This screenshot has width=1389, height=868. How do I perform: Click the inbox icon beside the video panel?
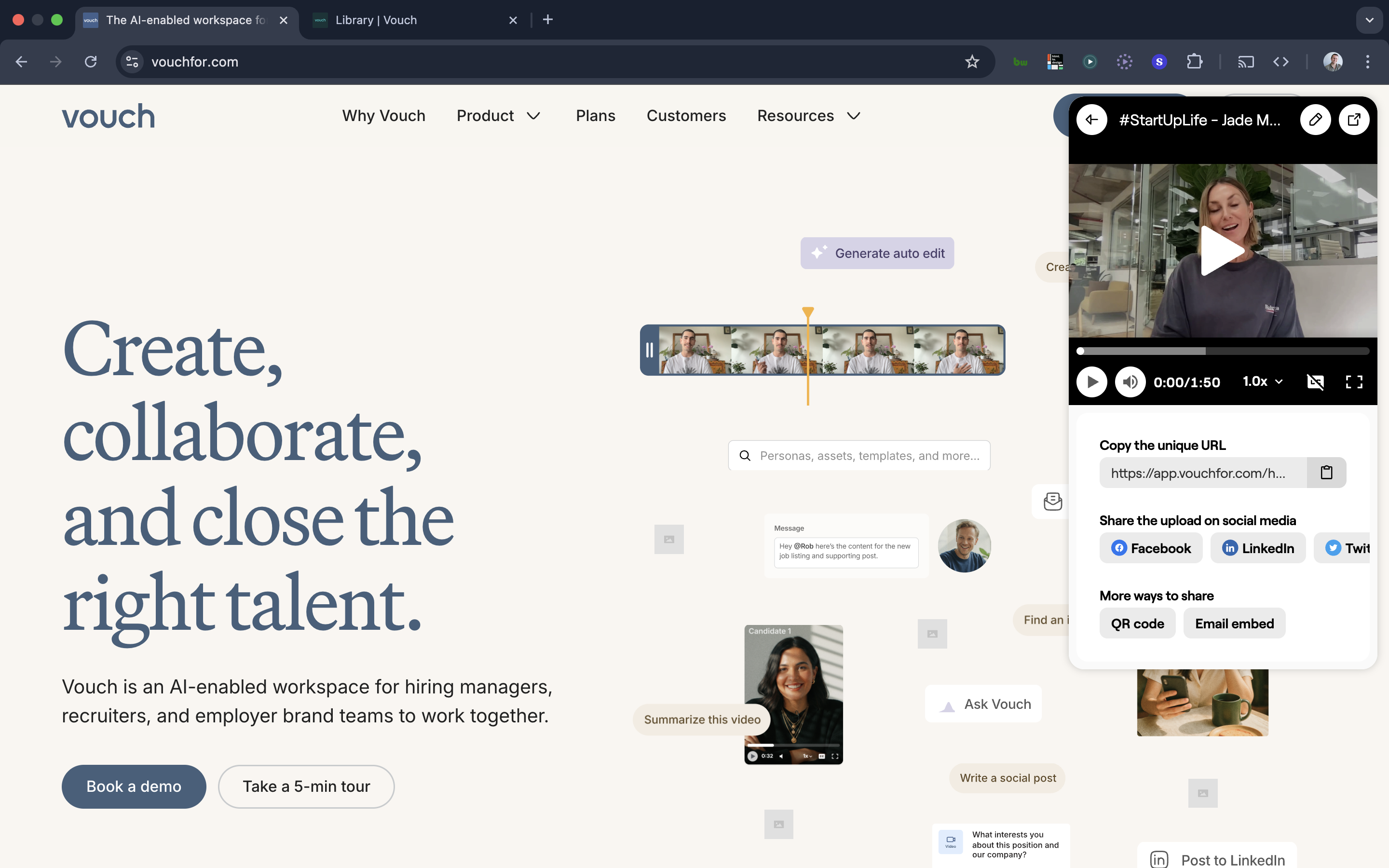[x=1053, y=501]
